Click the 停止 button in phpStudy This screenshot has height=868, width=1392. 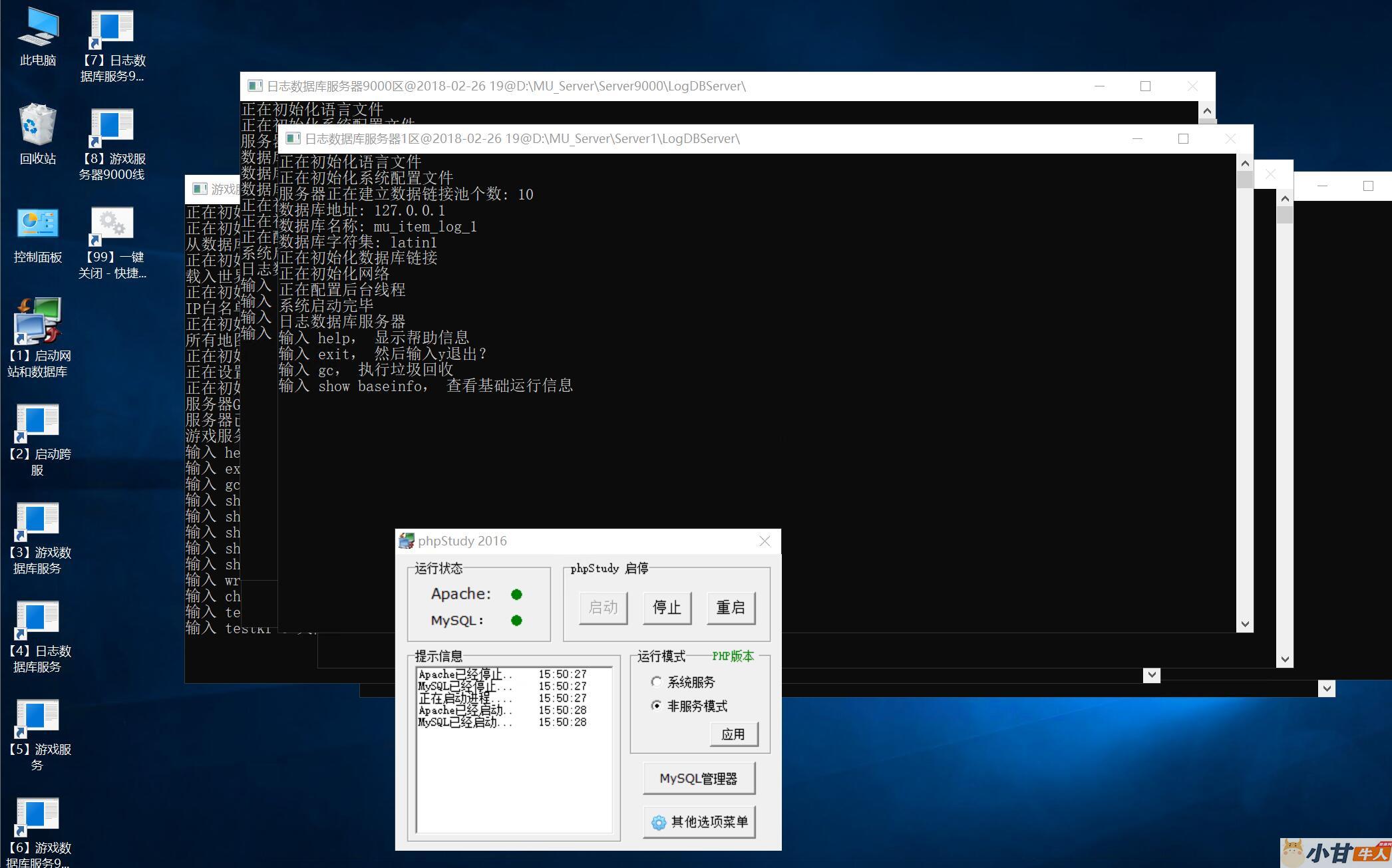point(667,607)
